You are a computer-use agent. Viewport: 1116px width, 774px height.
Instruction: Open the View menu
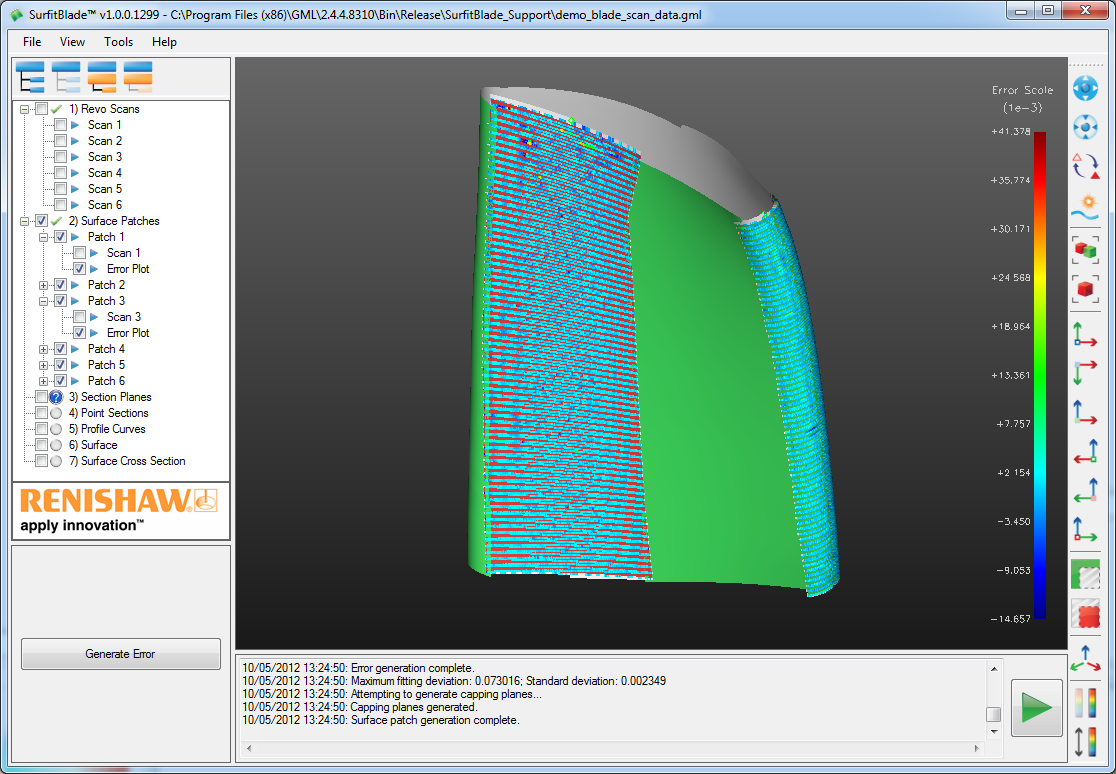[72, 42]
